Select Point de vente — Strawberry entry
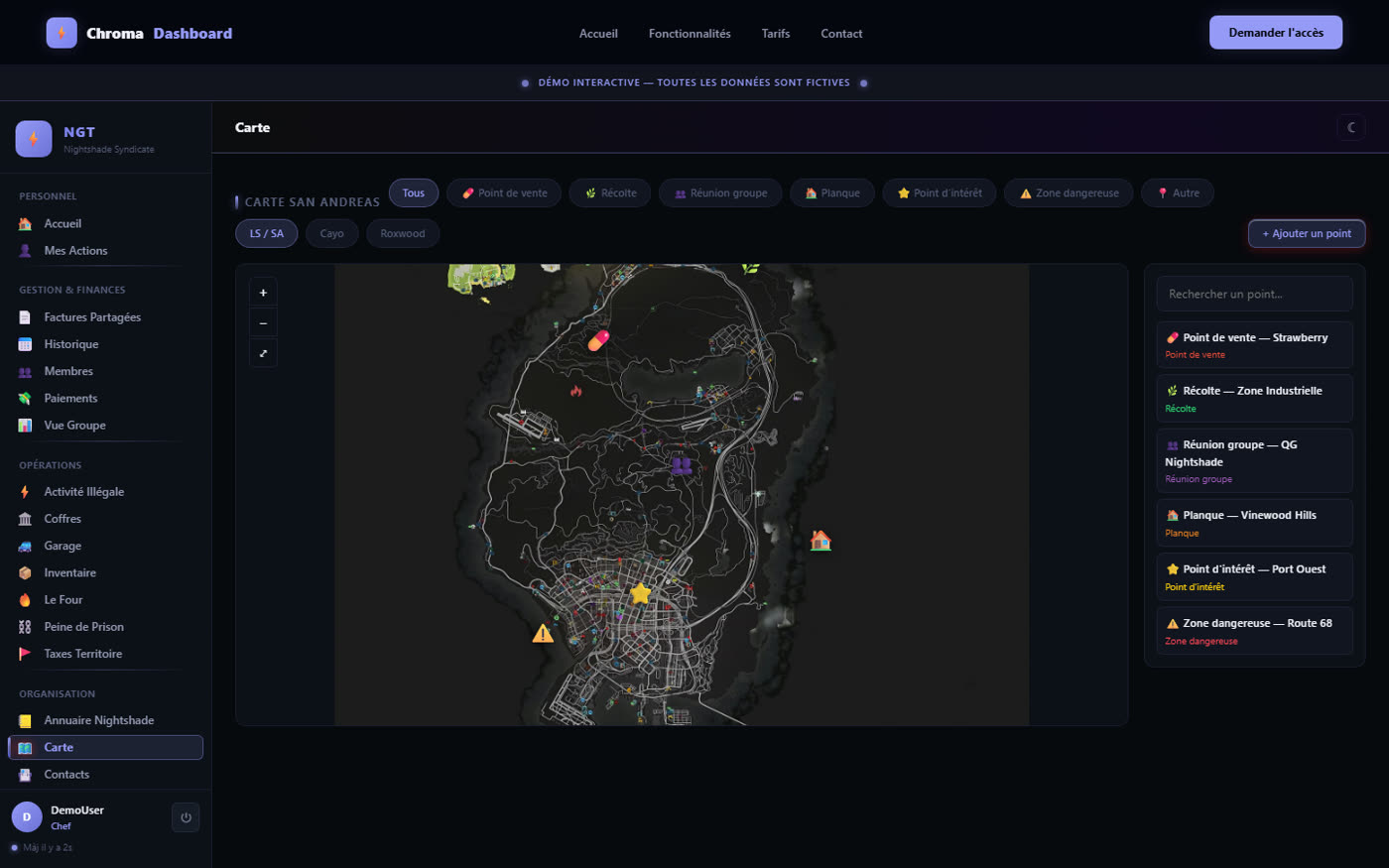 tap(1255, 345)
